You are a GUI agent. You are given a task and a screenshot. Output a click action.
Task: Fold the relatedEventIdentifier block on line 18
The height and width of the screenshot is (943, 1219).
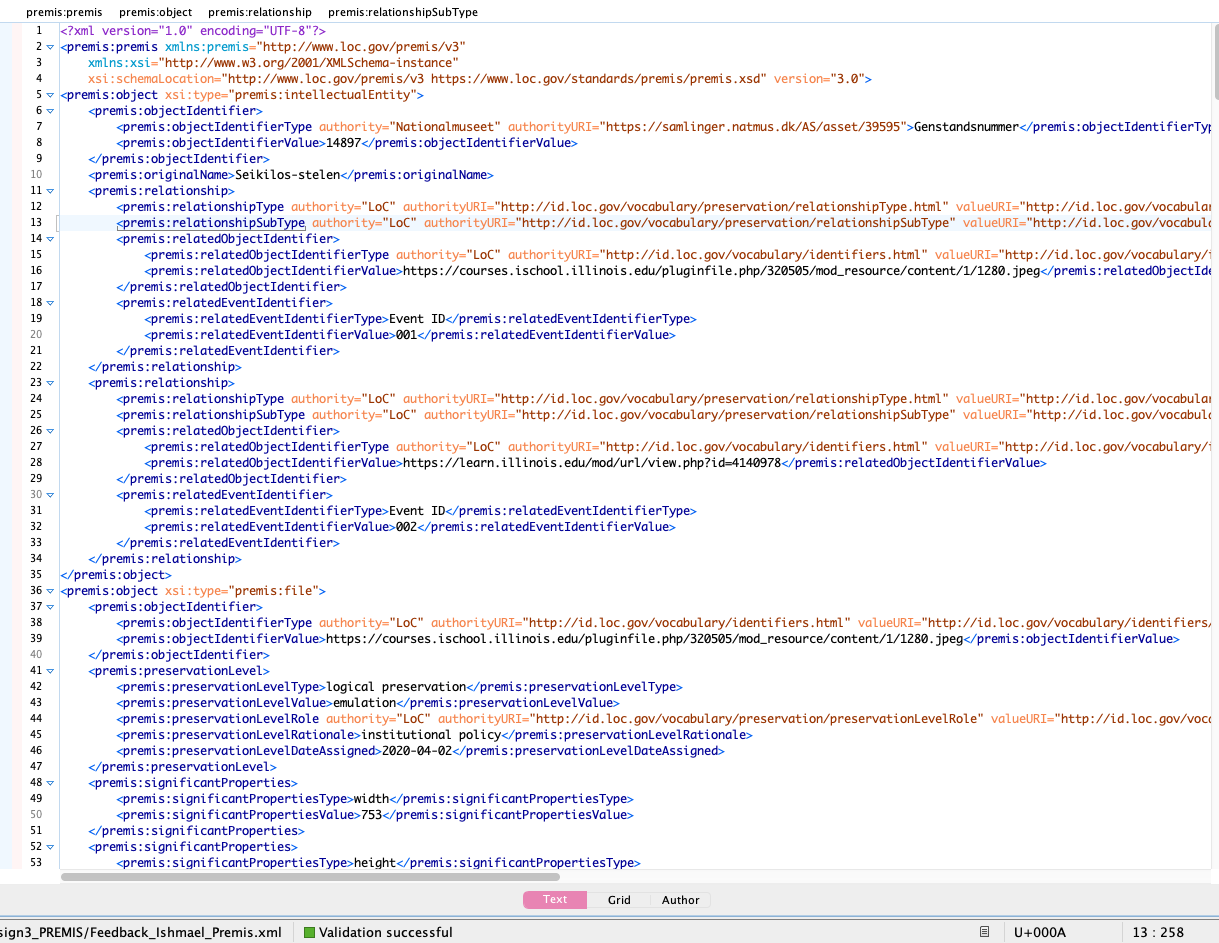coord(50,302)
